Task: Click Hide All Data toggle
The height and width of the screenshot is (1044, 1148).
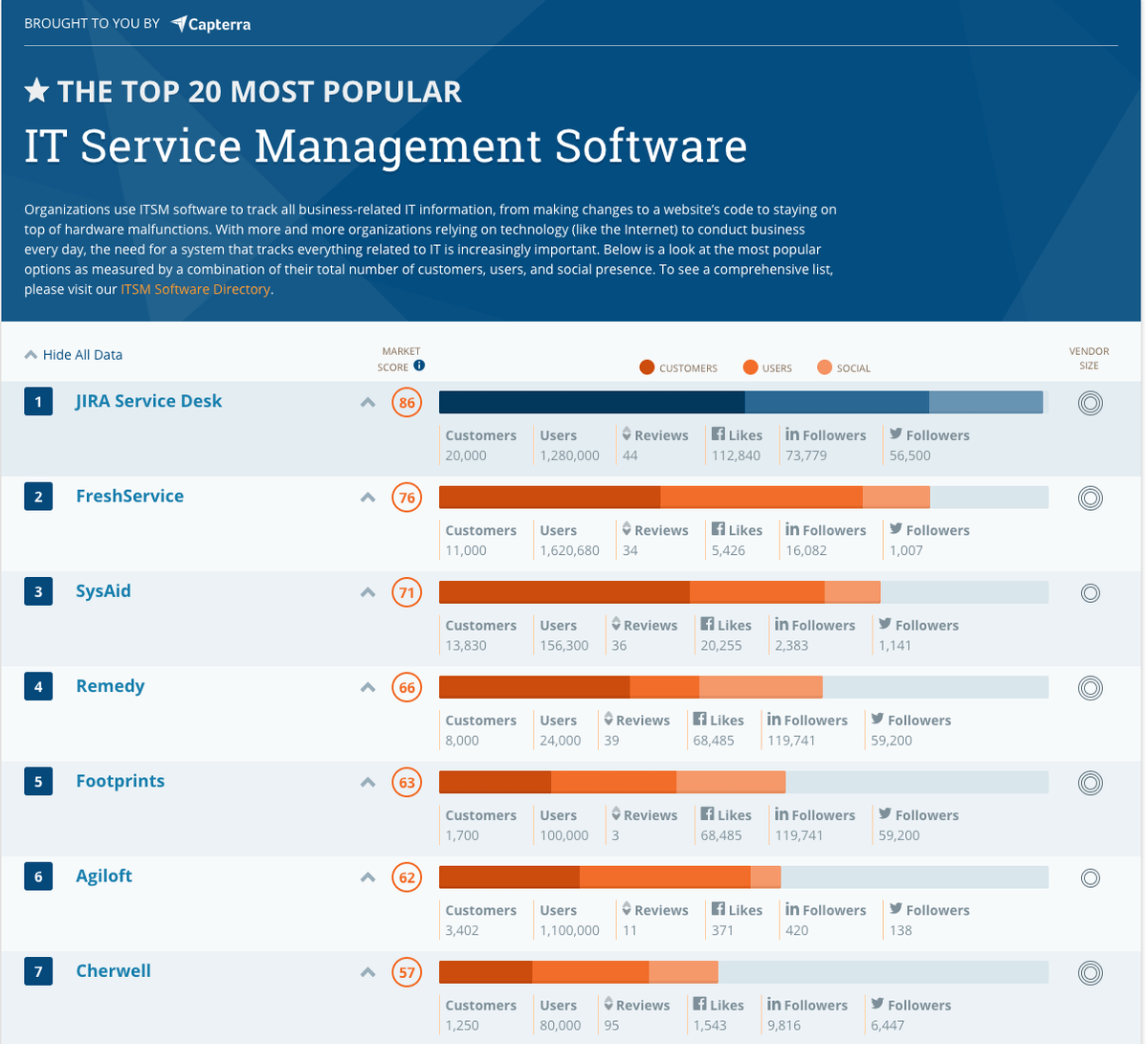Action: click(74, 354)
